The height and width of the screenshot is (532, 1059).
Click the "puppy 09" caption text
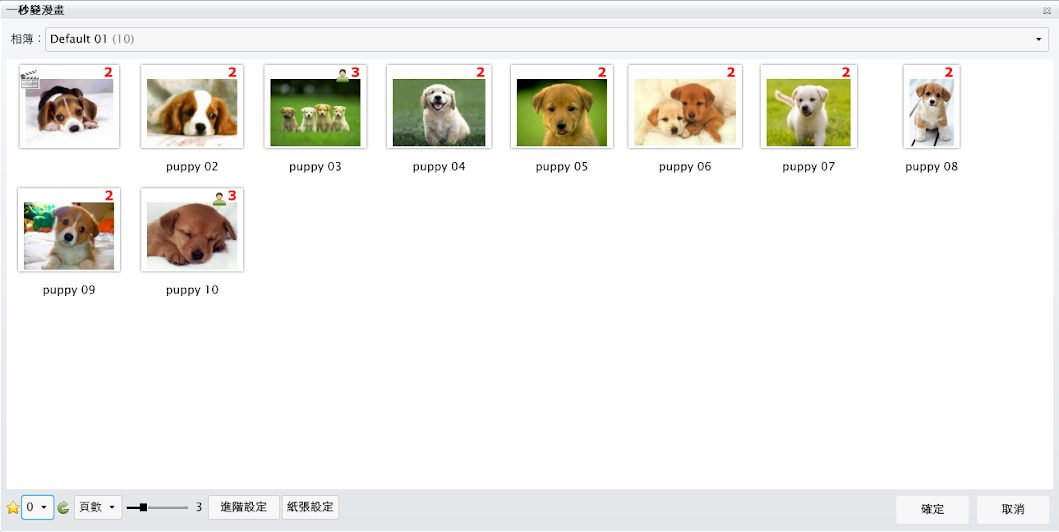coord(69,290)
